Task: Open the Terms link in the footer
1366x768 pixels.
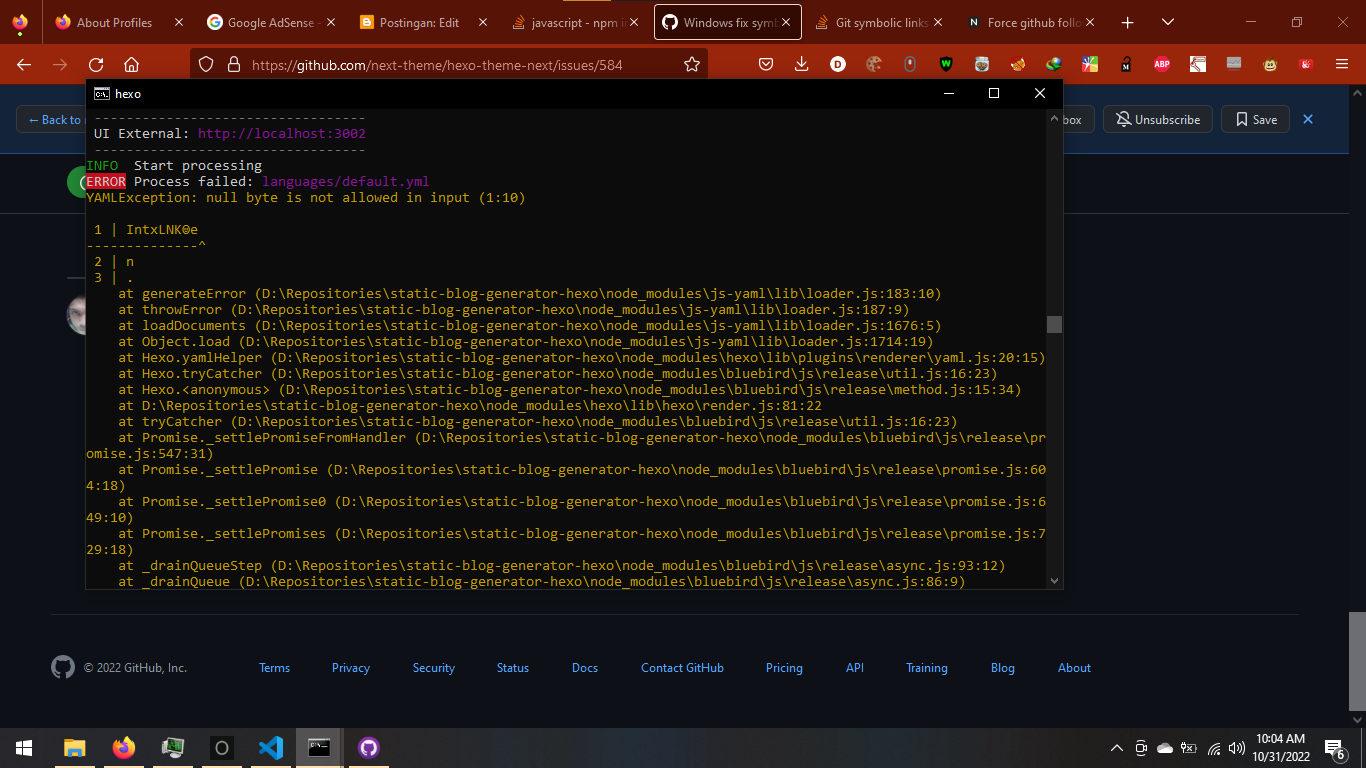Action: point(274,668)
